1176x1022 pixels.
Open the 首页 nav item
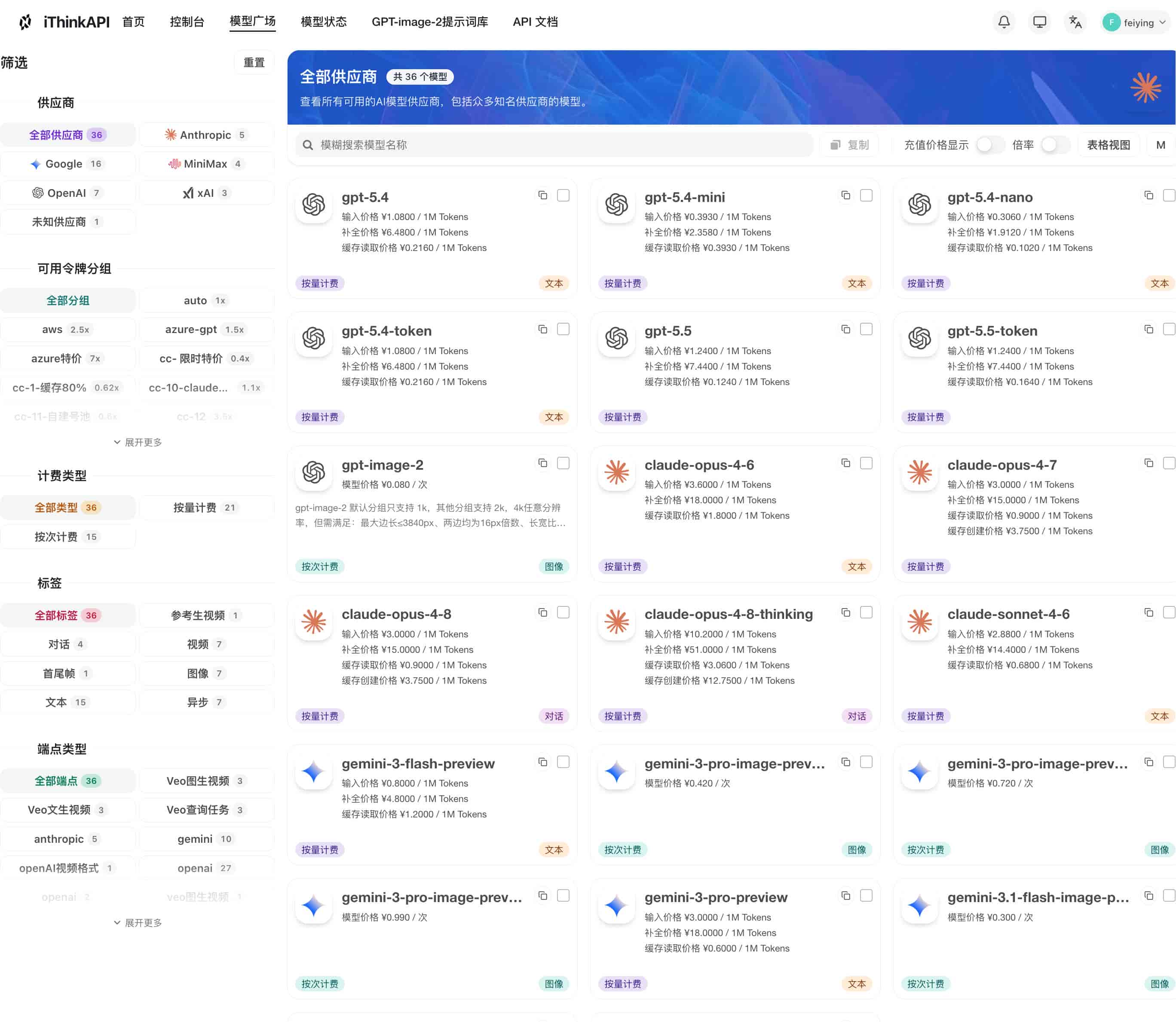(133, 21)
